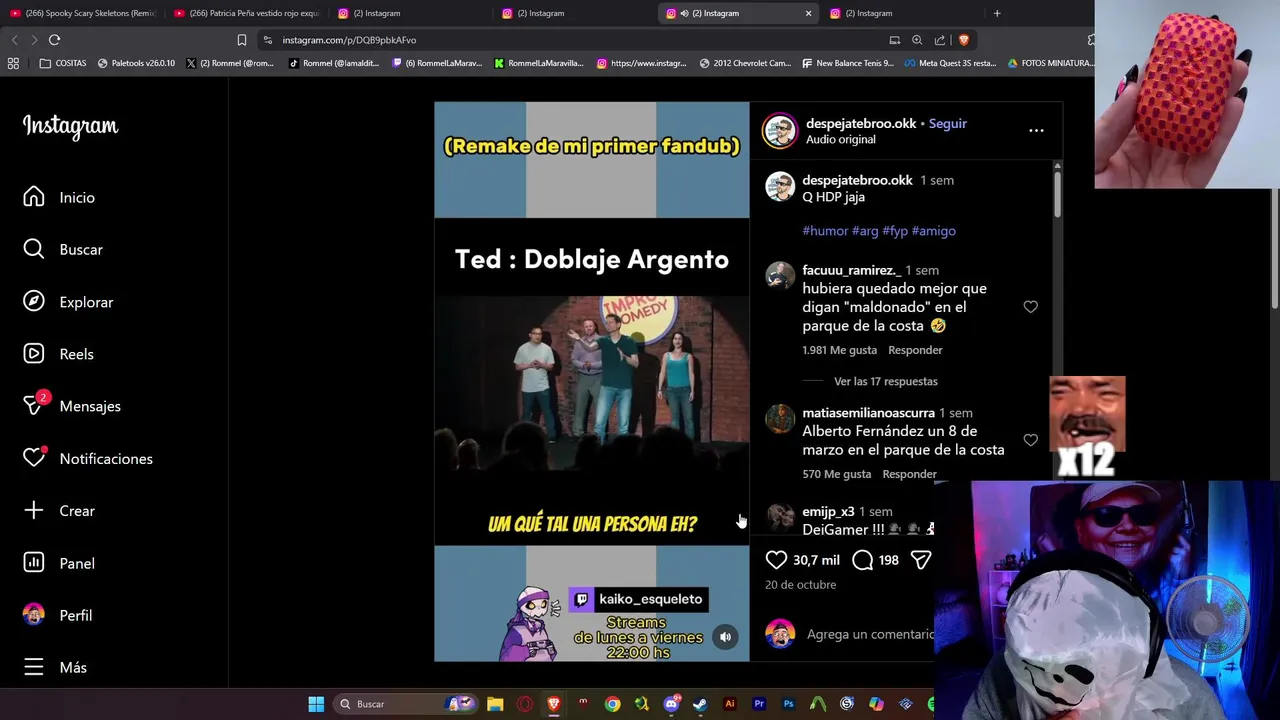Go back with browser back arrow
The height and width of the screenshot is (720, 1280).
coord(14,40)
